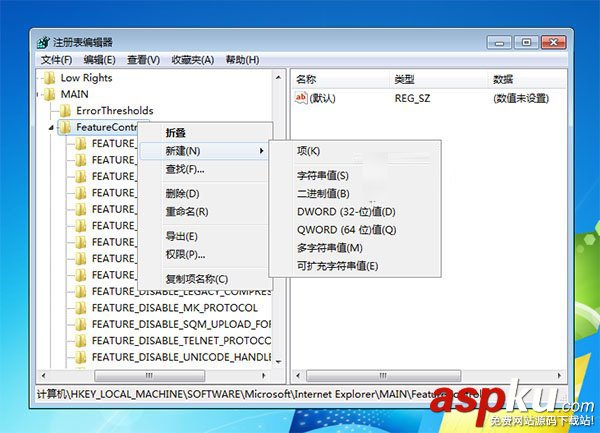Select 新建(N) in the context menu

206,151
